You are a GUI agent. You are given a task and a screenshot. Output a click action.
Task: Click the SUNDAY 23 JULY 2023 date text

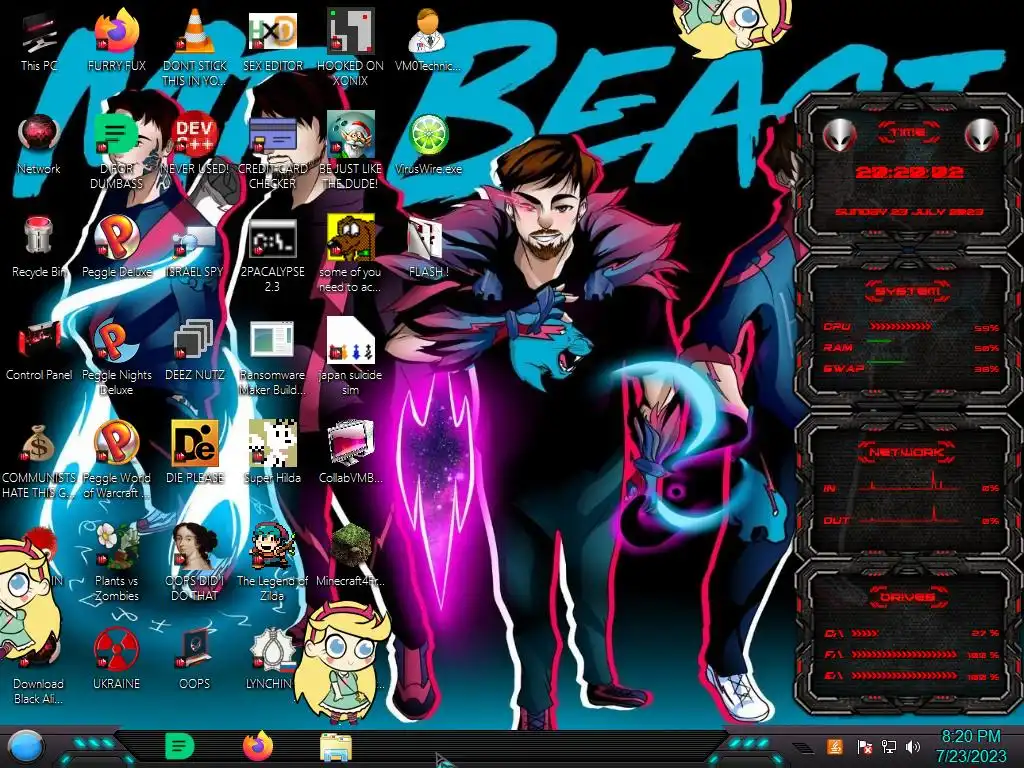(x=909, y=212)
